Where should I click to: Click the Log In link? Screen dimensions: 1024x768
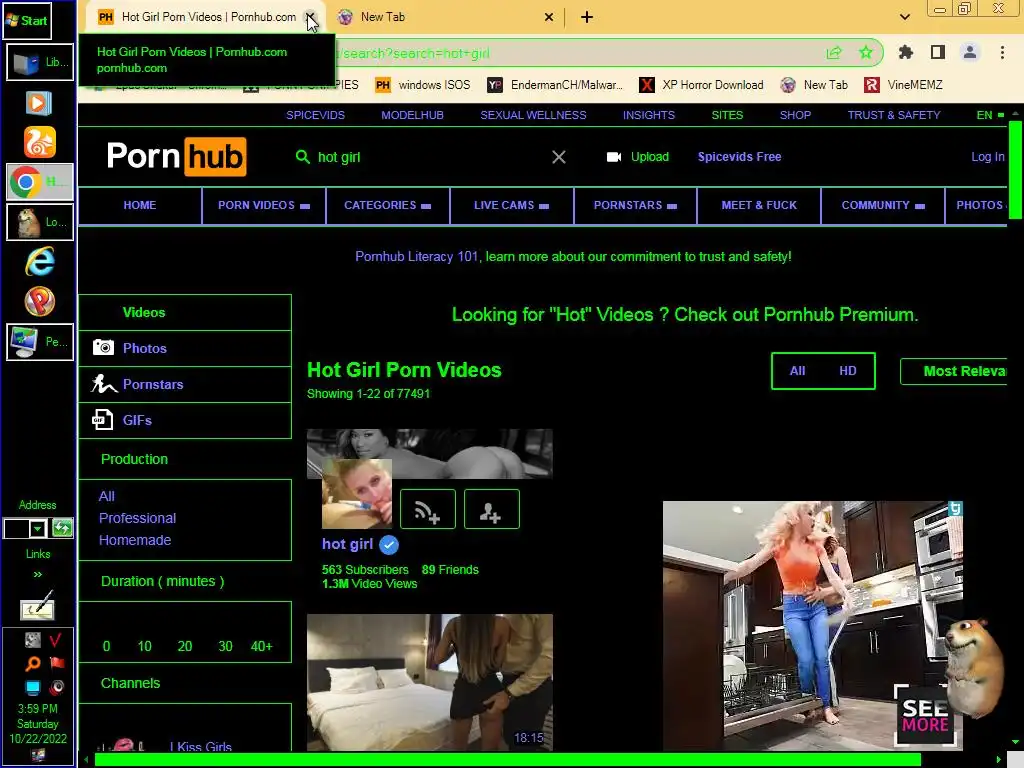(987, 157)
